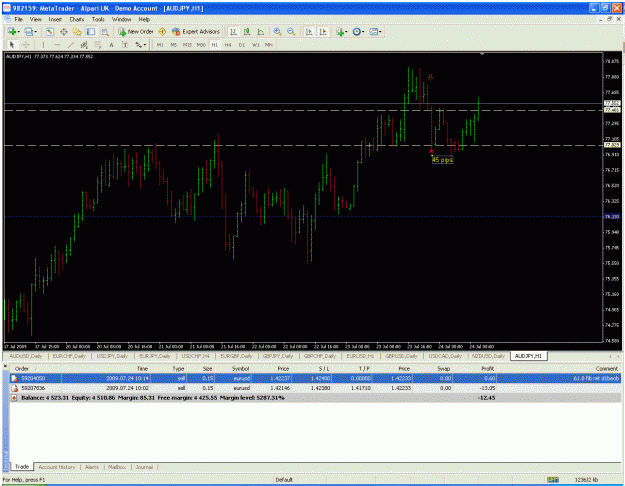625x486 pixels.
Task: Switch chart to M30 timeframe
Action: point(201,45)
